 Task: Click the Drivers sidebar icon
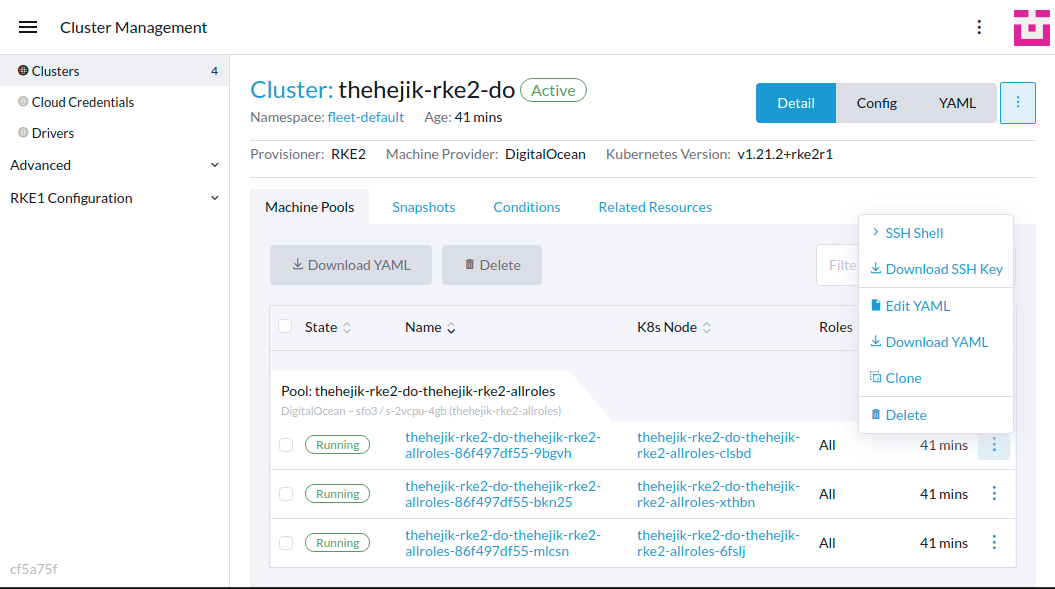tap(22, 132)
